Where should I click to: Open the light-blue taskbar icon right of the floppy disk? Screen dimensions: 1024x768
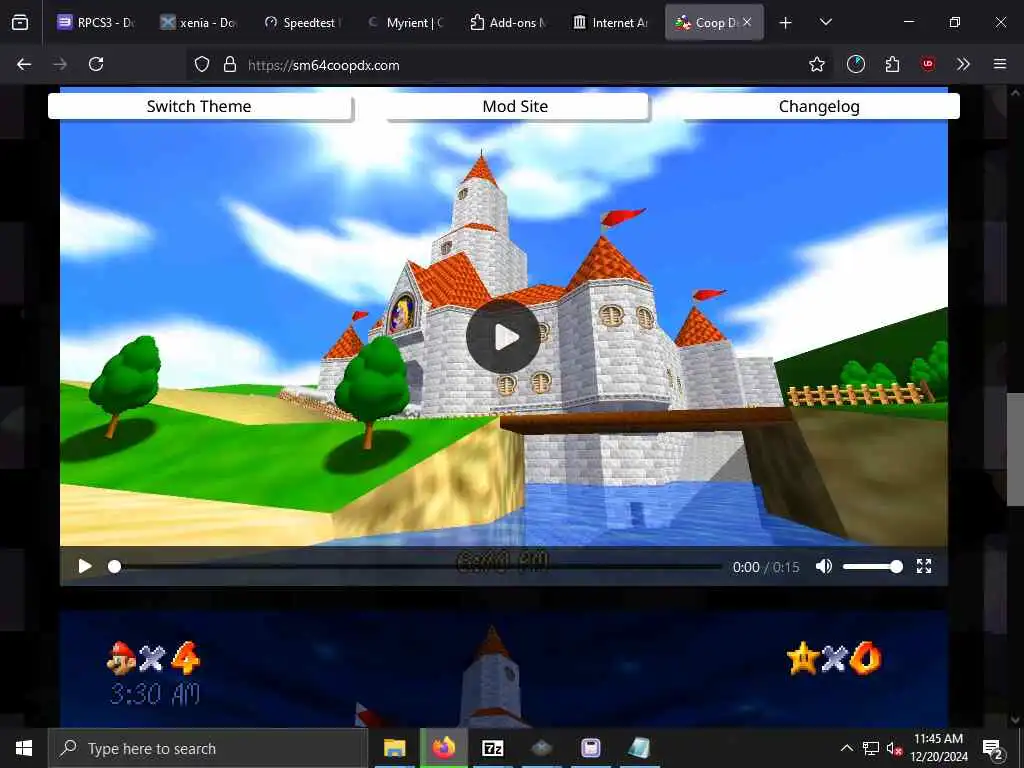[639, 748]
